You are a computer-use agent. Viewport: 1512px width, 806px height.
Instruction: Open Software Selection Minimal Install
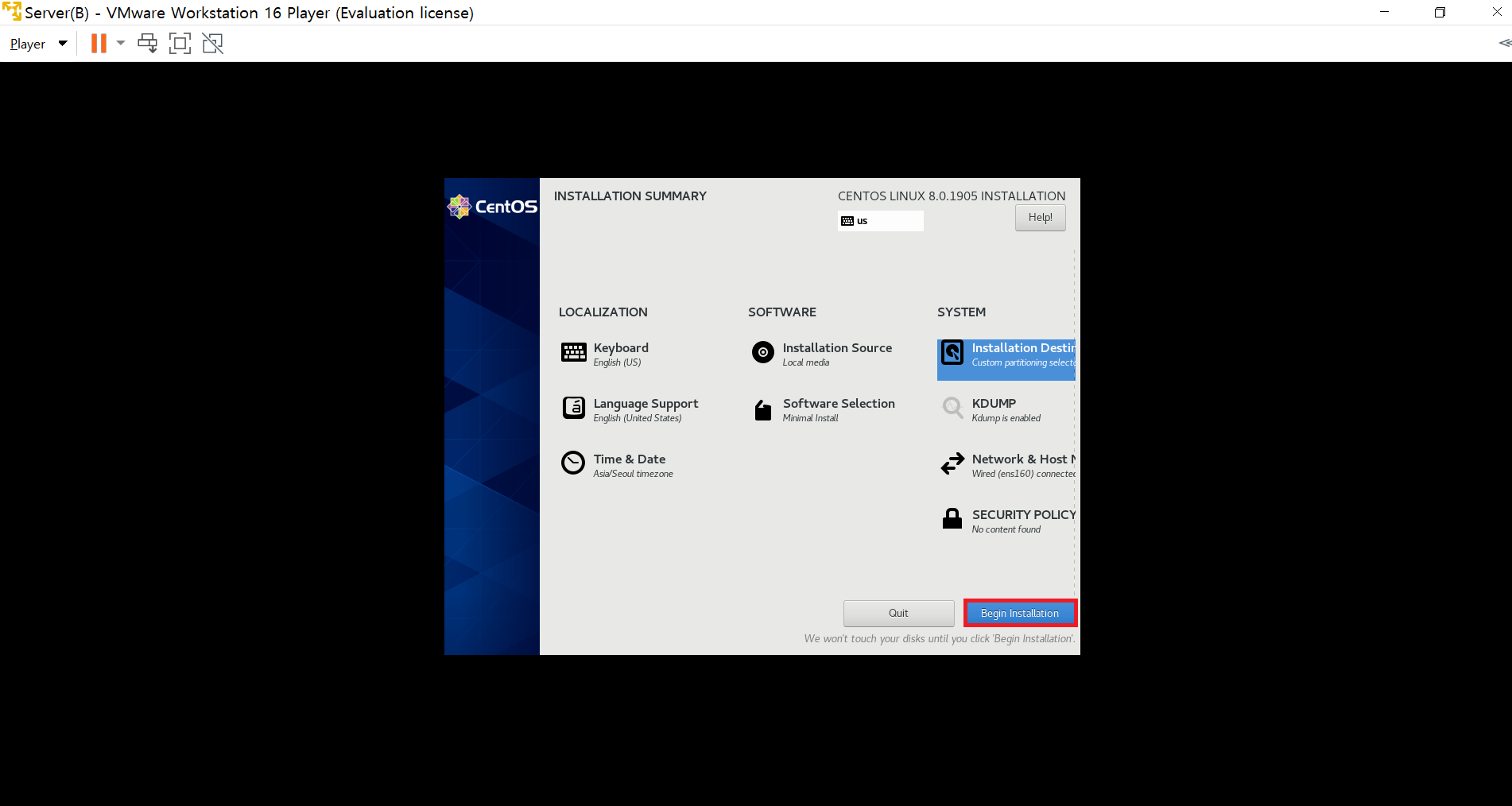839,410
